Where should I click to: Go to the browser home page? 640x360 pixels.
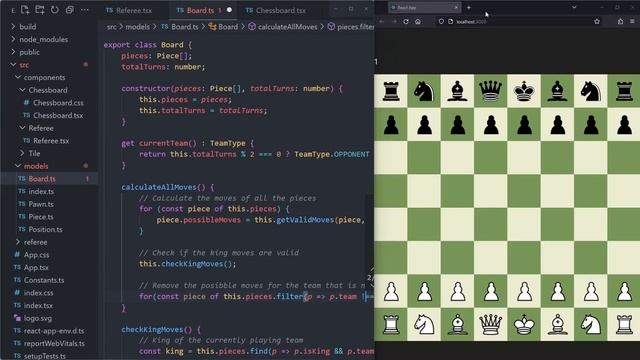coord(418,21)
